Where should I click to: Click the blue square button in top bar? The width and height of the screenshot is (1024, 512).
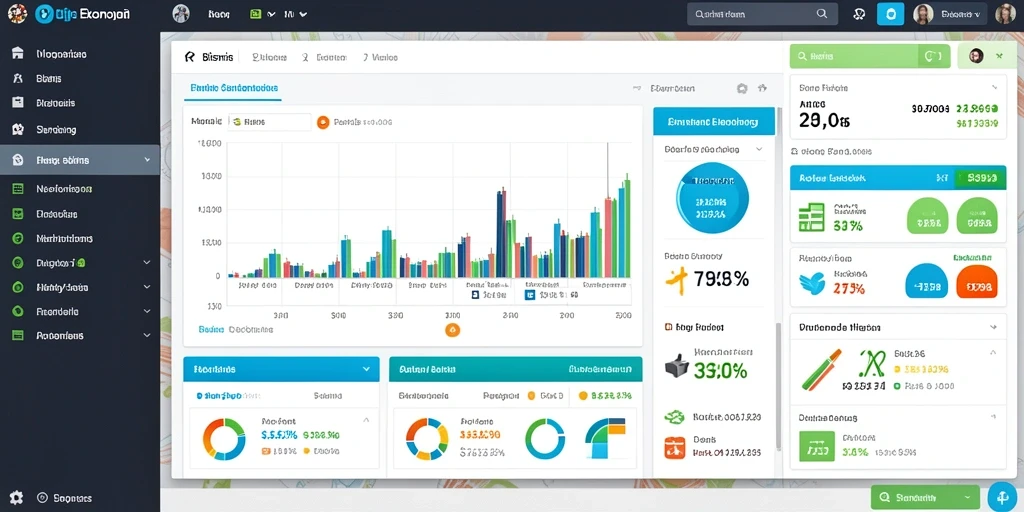(x=890, y=13)
